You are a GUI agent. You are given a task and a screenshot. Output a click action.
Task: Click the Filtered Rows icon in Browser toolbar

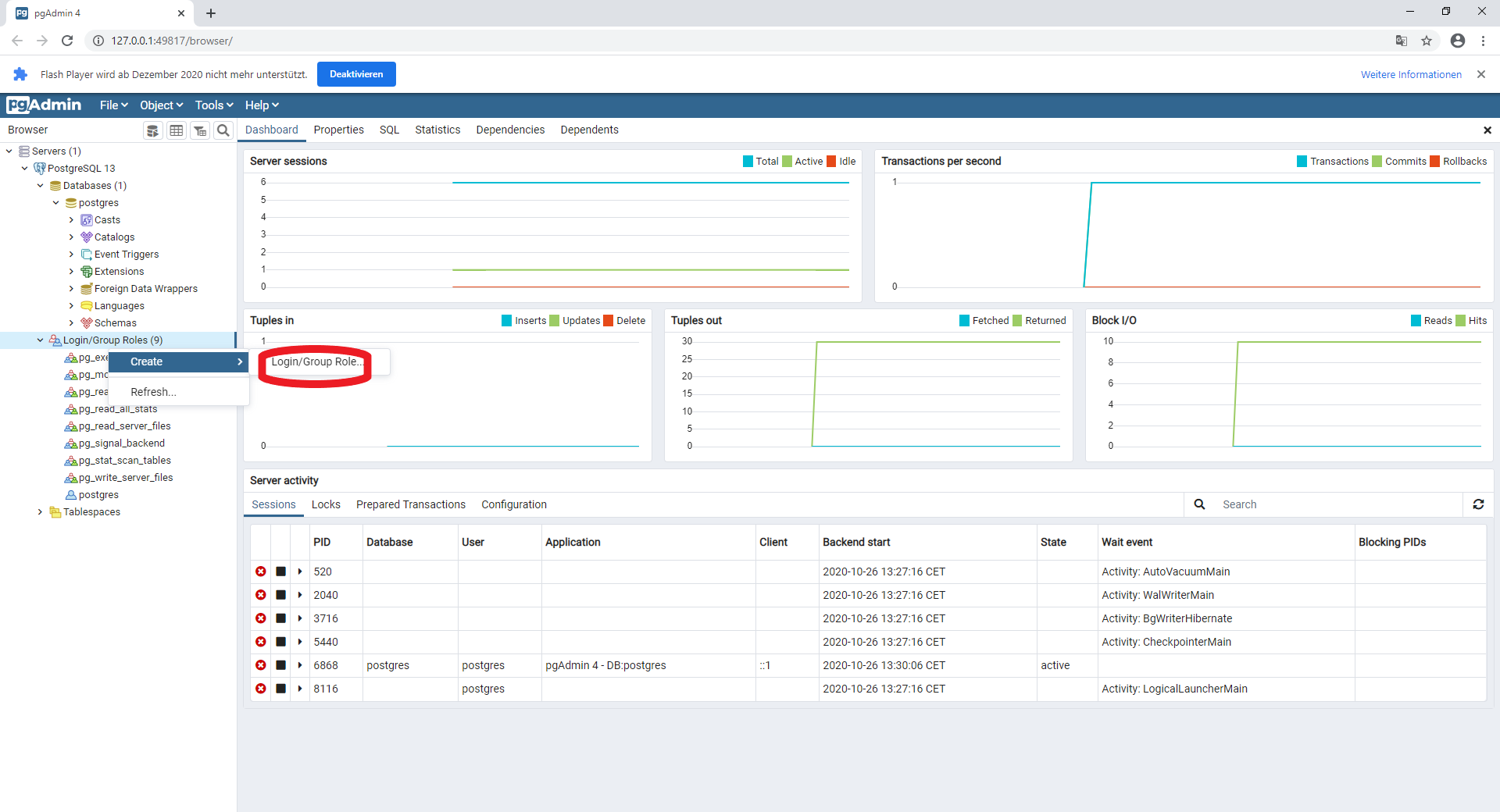pos(200,130)
